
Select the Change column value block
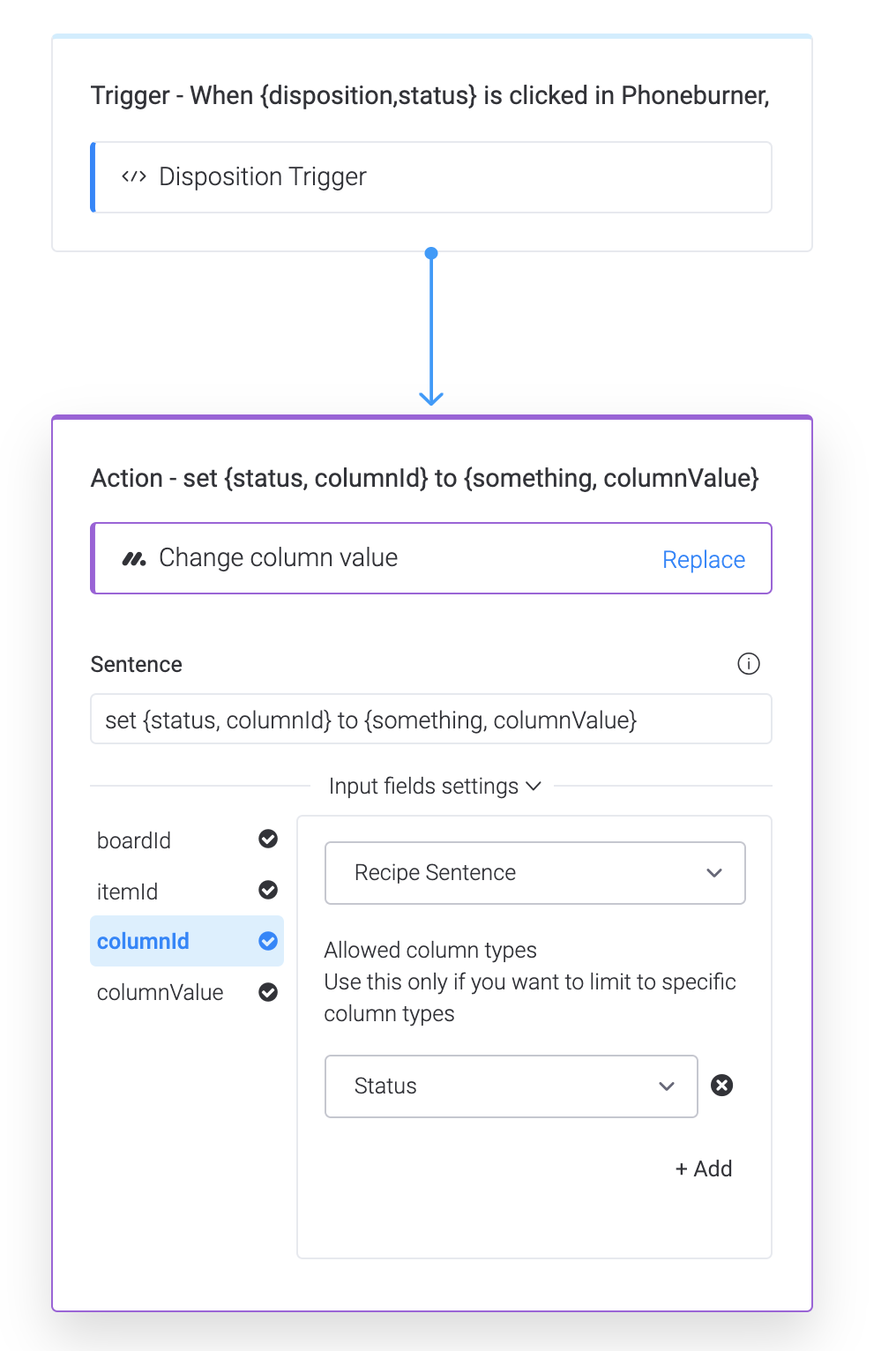point(431,558)
